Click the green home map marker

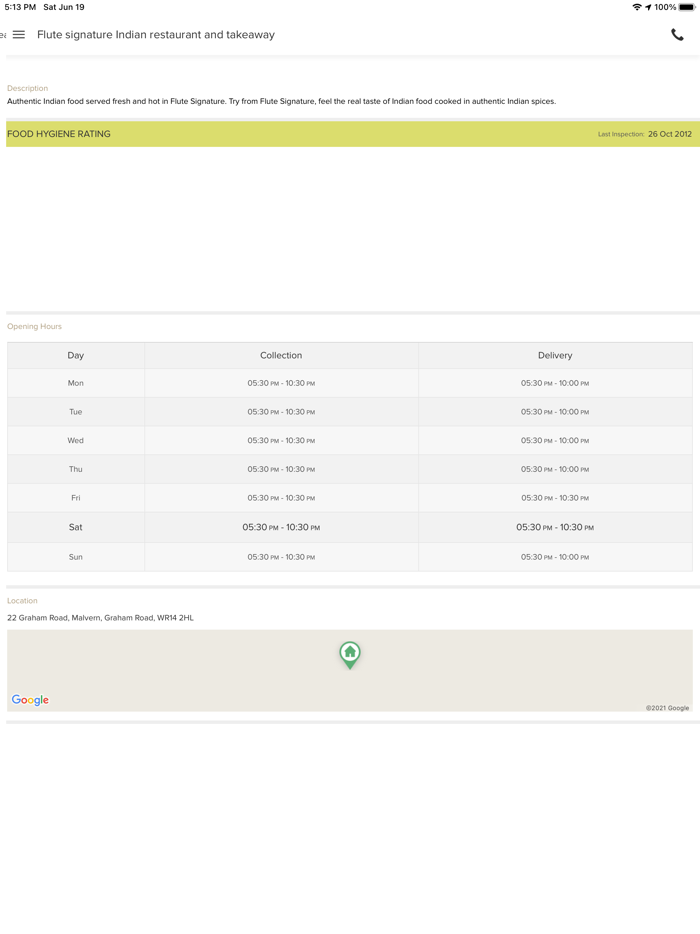[350, 655]
